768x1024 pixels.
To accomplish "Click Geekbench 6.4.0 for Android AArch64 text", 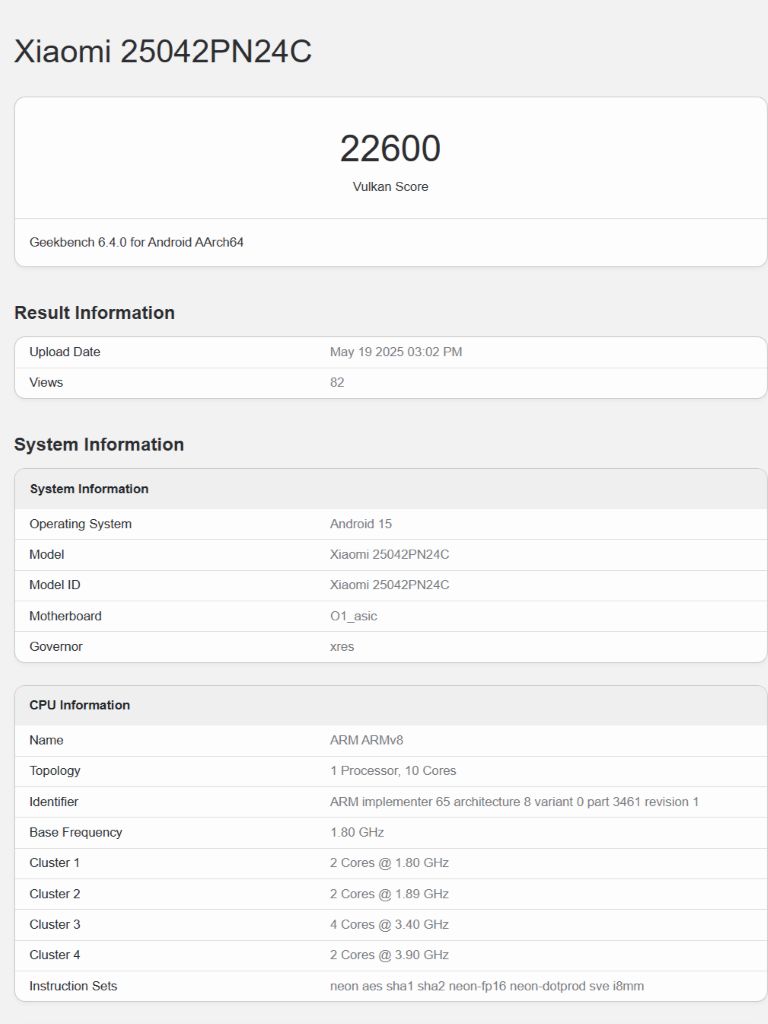I will point(136,242).
